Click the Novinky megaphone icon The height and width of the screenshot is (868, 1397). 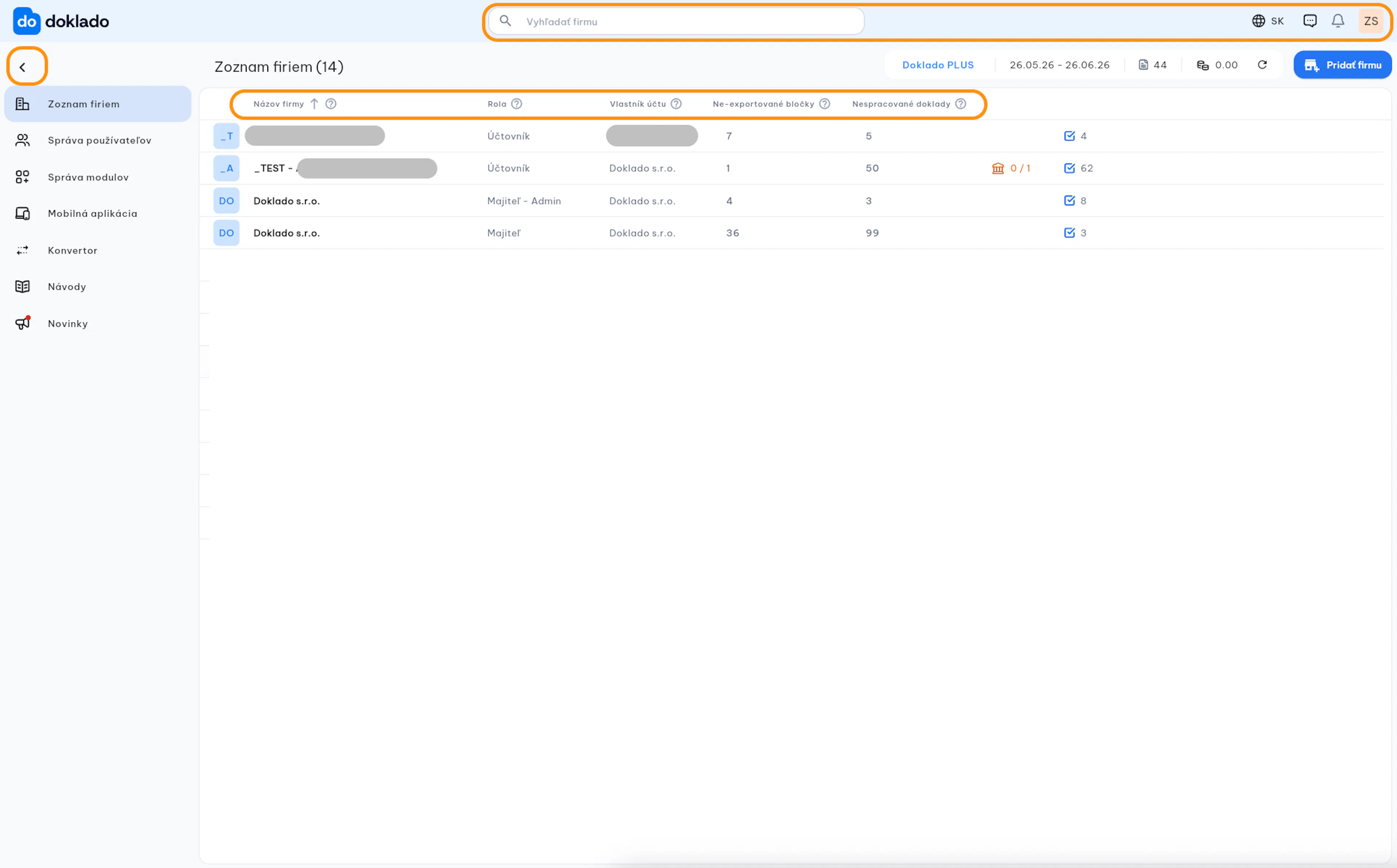[x=23, y=323]
